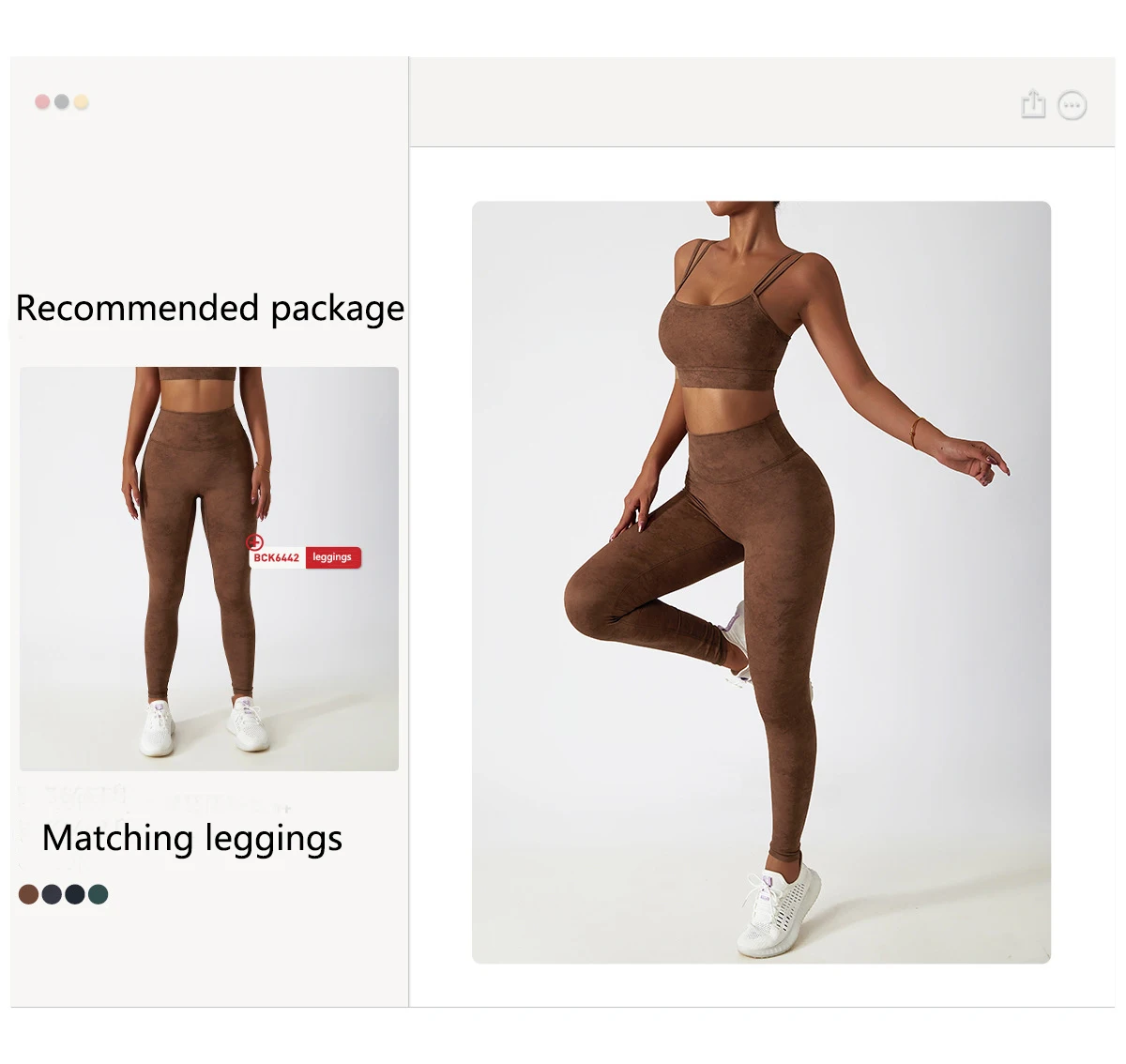Image resolution: width=1126 pixels, height=1064 pixels.
Task: Click the red plus icon on the leggings tag
Action: point(254,542)
